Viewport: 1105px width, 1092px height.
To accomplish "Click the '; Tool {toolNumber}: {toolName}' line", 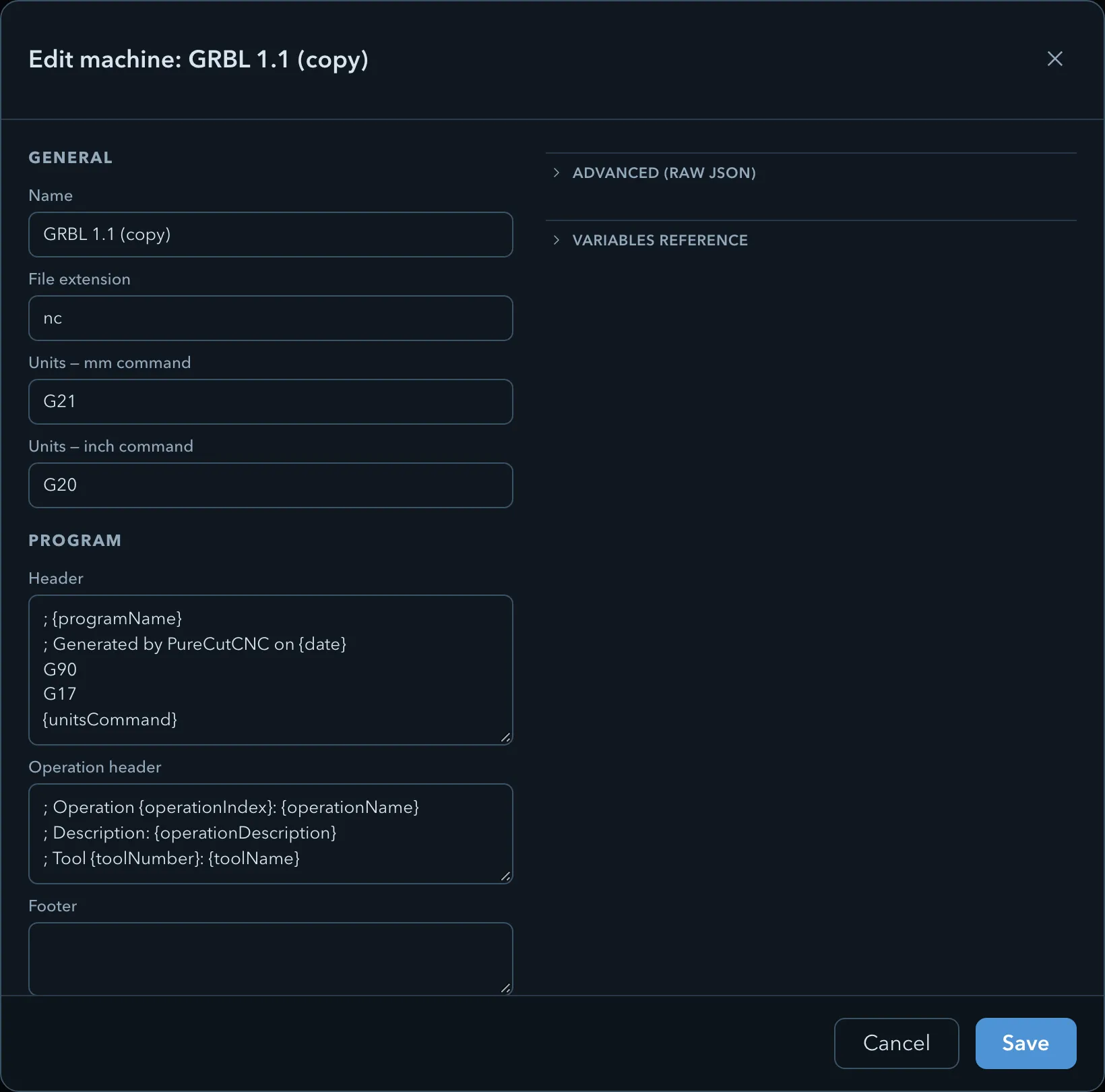I will click(171, 859).
